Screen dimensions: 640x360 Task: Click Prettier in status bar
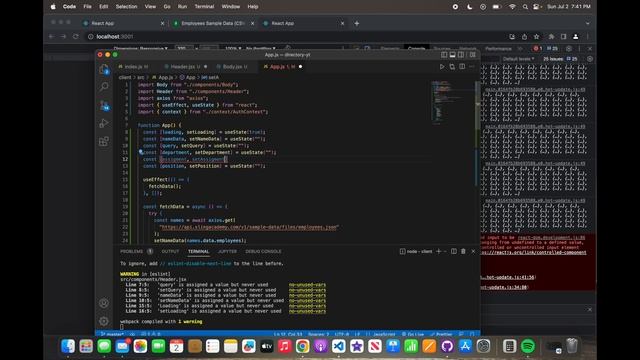[441, 334]
